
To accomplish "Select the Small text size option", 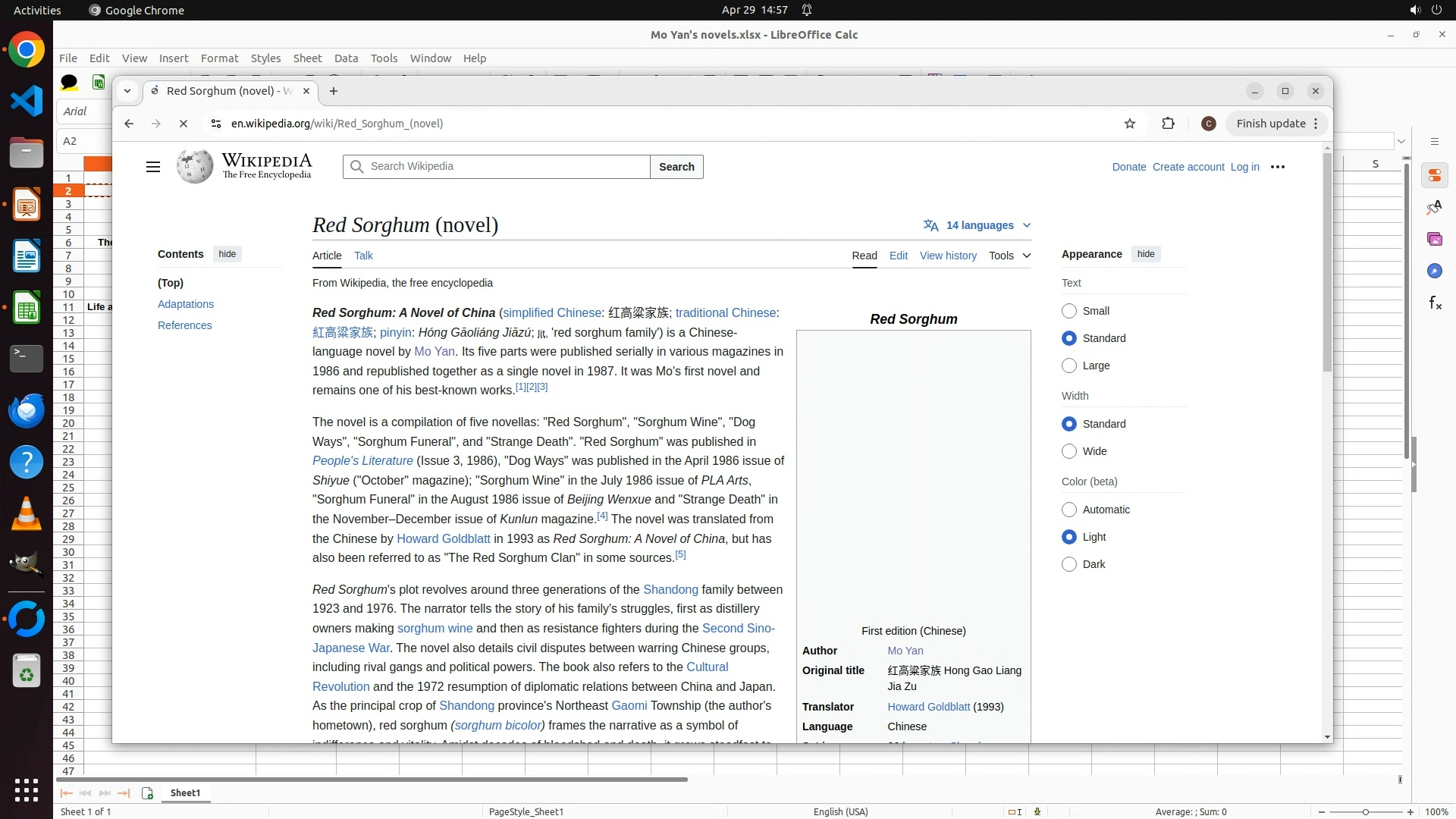I will point(1069,311).
